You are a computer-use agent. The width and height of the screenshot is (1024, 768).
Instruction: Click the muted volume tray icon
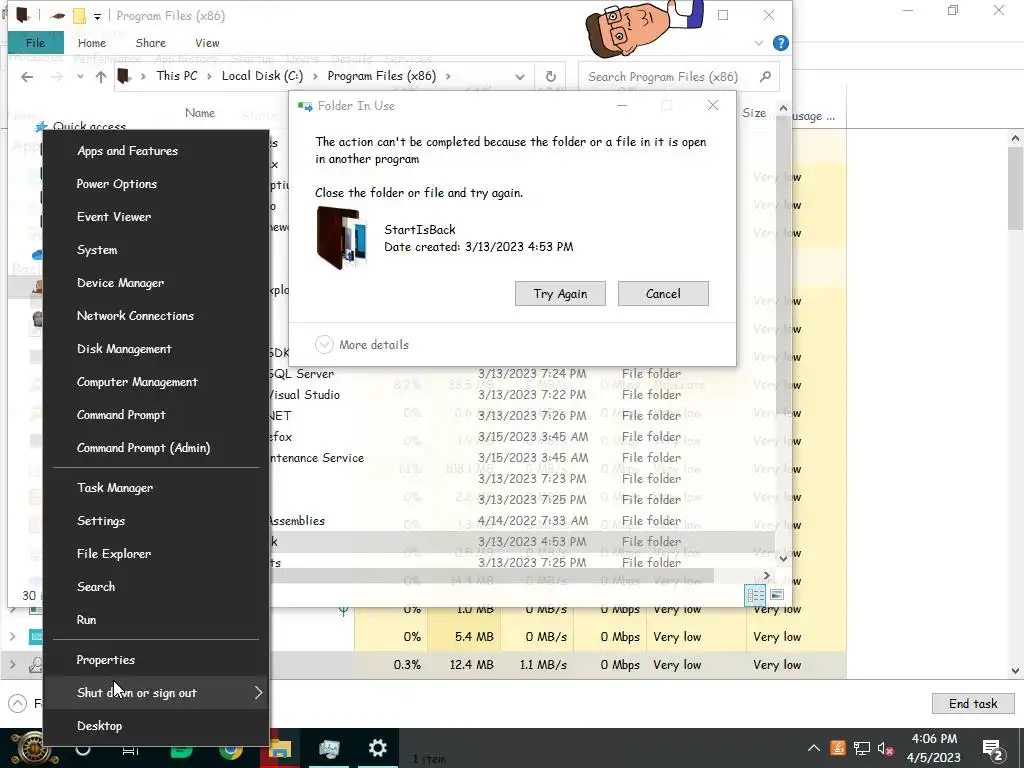click(886, 748)
